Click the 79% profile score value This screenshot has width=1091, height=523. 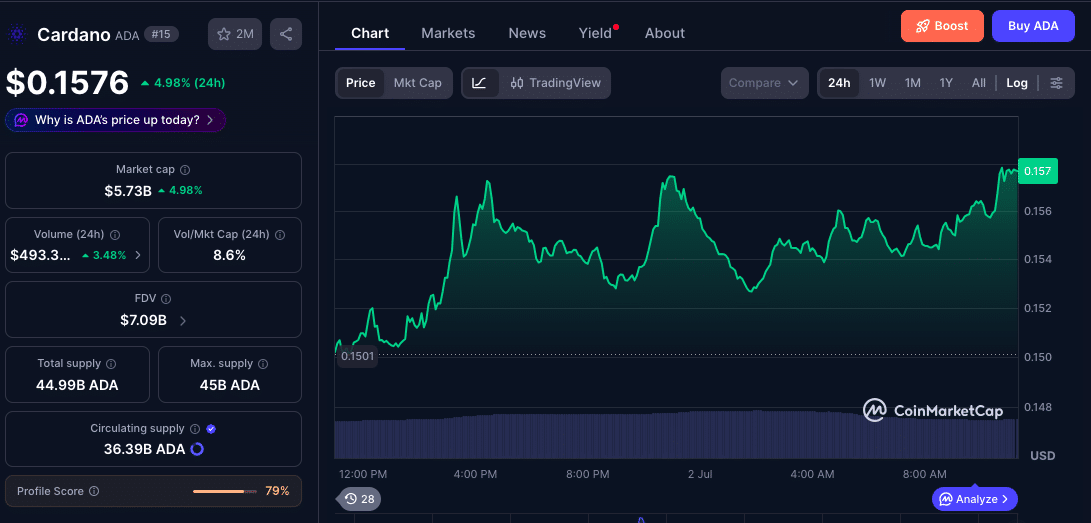pyautogui.click(x=277, y=491)
